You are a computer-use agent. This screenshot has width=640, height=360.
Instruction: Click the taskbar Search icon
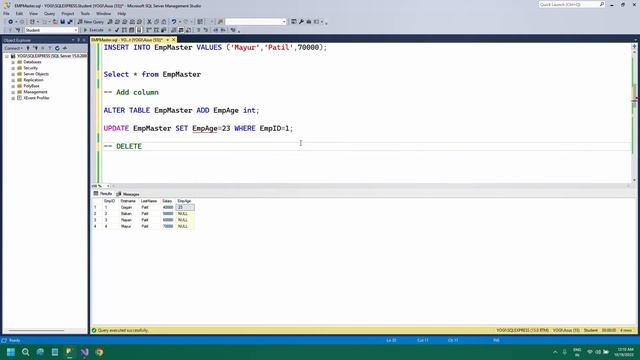26,352
